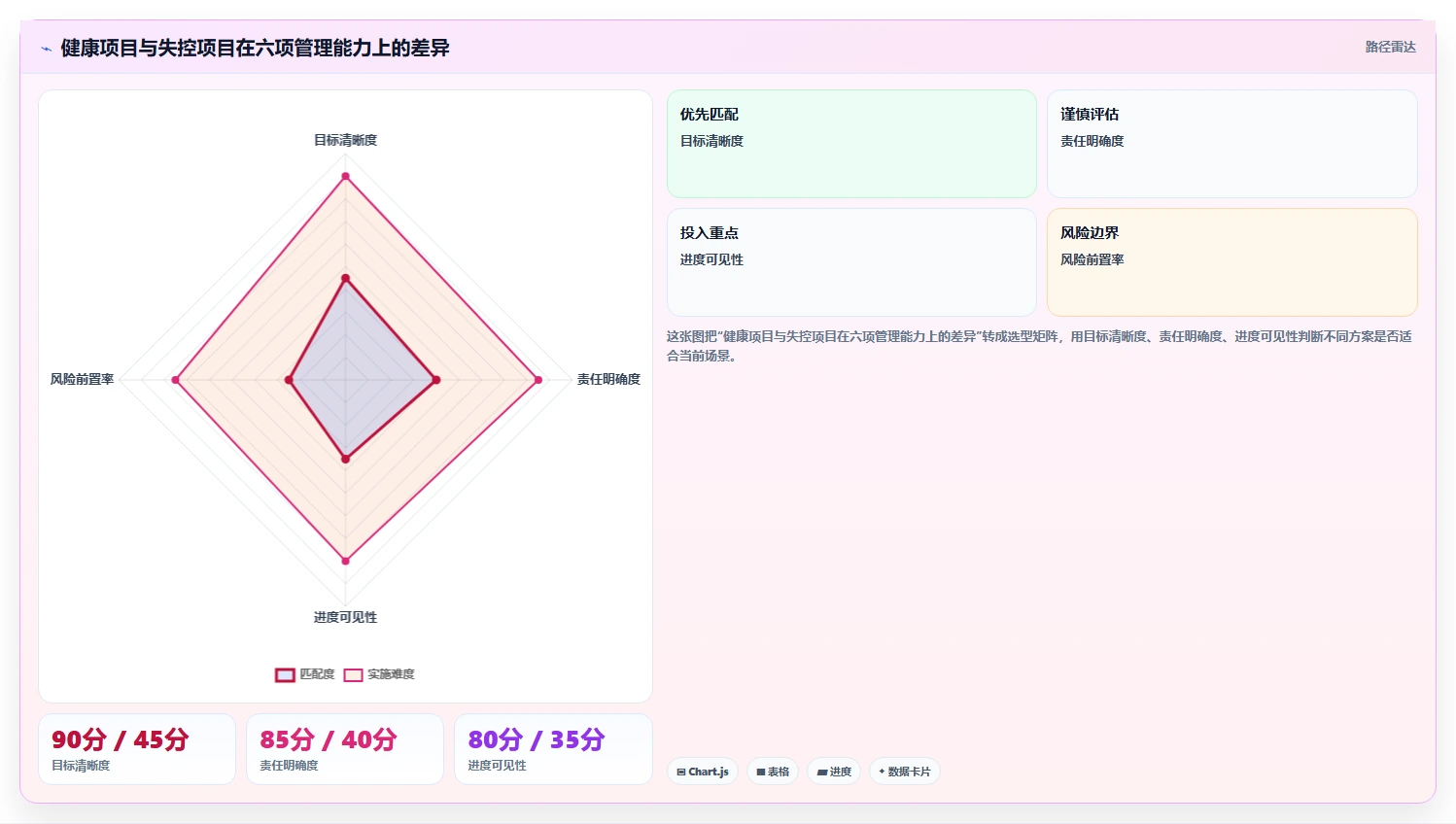Click the outer data point on the 责任明确度 axis
The height and width of the screenshot is (824, 1456).
(x=537, y=380)
